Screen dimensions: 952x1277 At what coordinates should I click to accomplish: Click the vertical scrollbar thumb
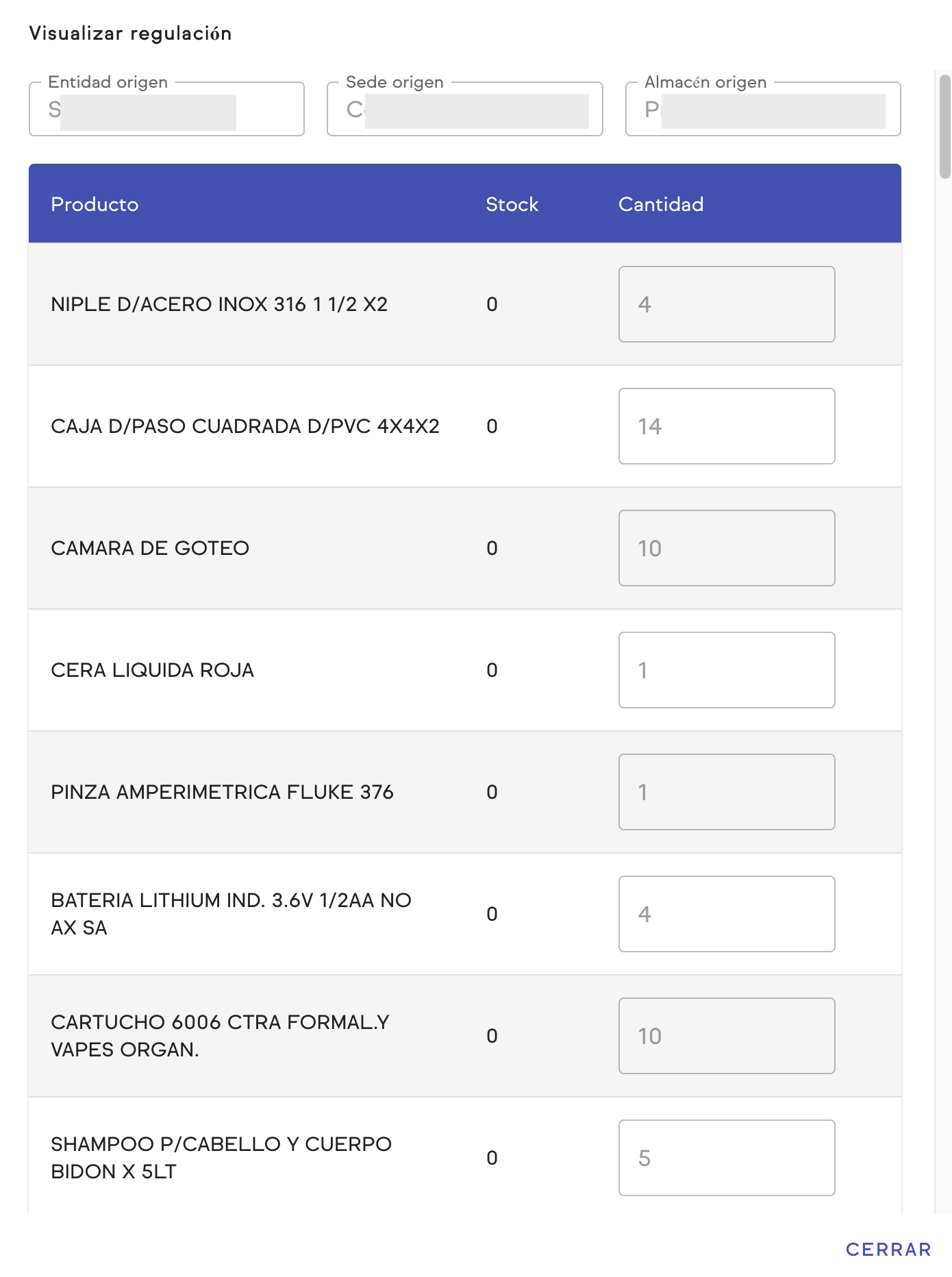point(945,127)
